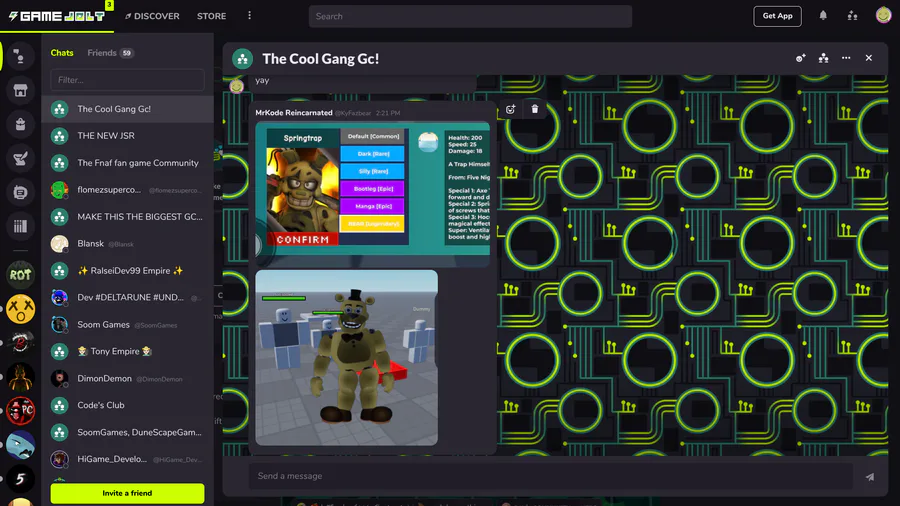Image resolution: width=900 pixels, height=506 pixels.
Task: Switch to the Chats tab
Action: (x=62, y=53)
